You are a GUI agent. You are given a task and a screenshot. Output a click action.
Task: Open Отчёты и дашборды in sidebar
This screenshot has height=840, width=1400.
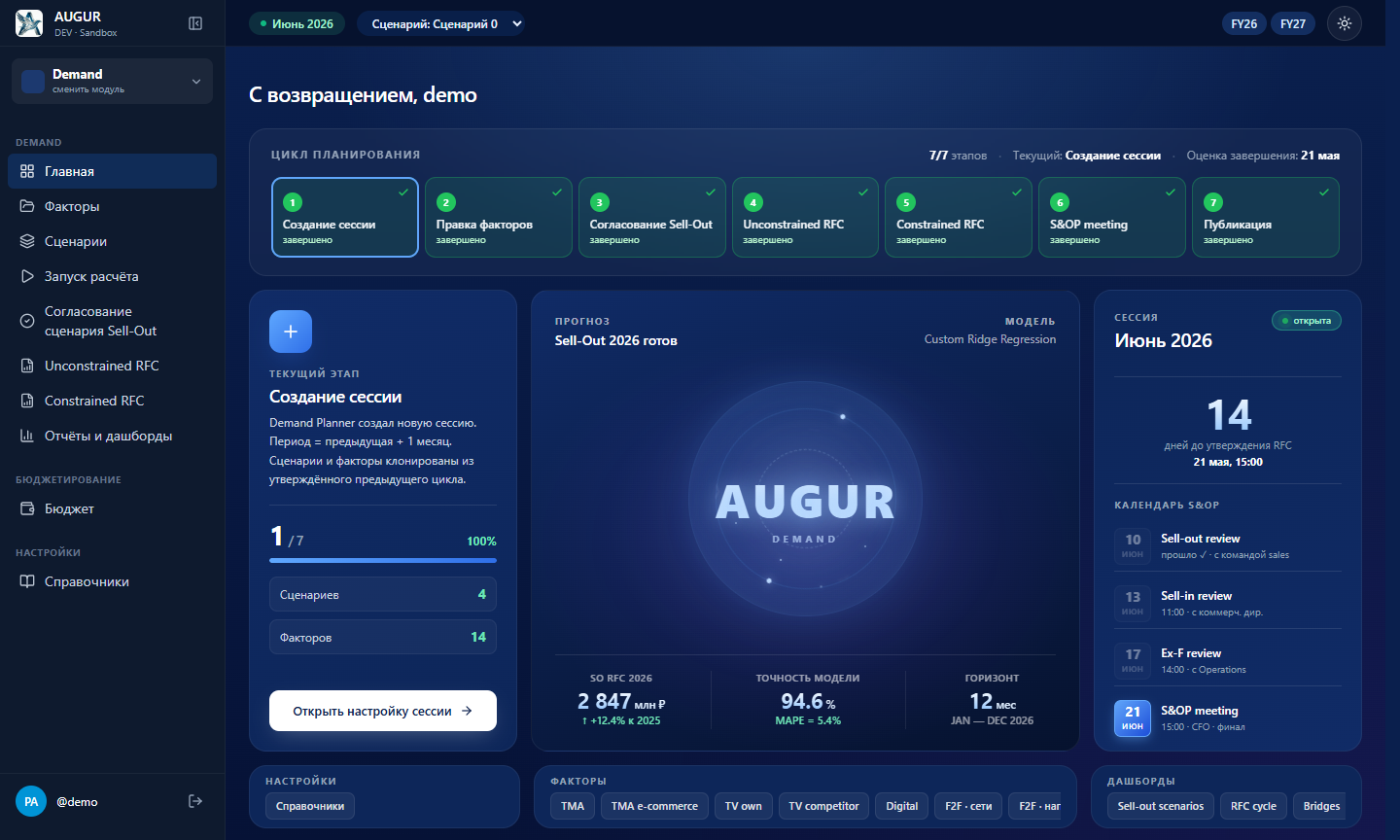click(x=113, y=436)
